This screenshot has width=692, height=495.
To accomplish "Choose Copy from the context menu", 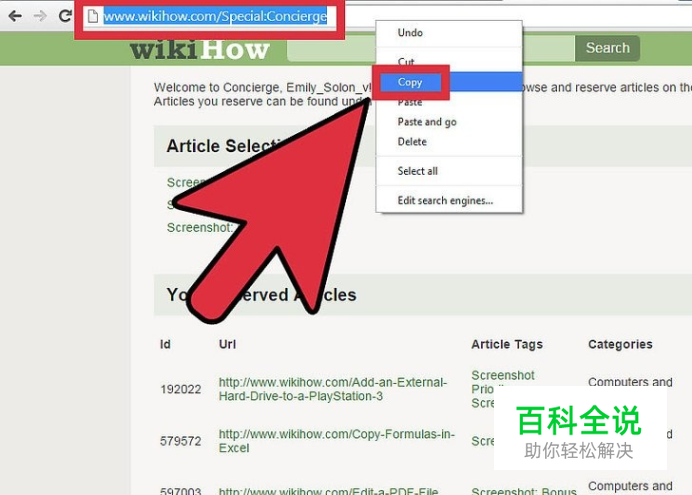I will point(449,82).
